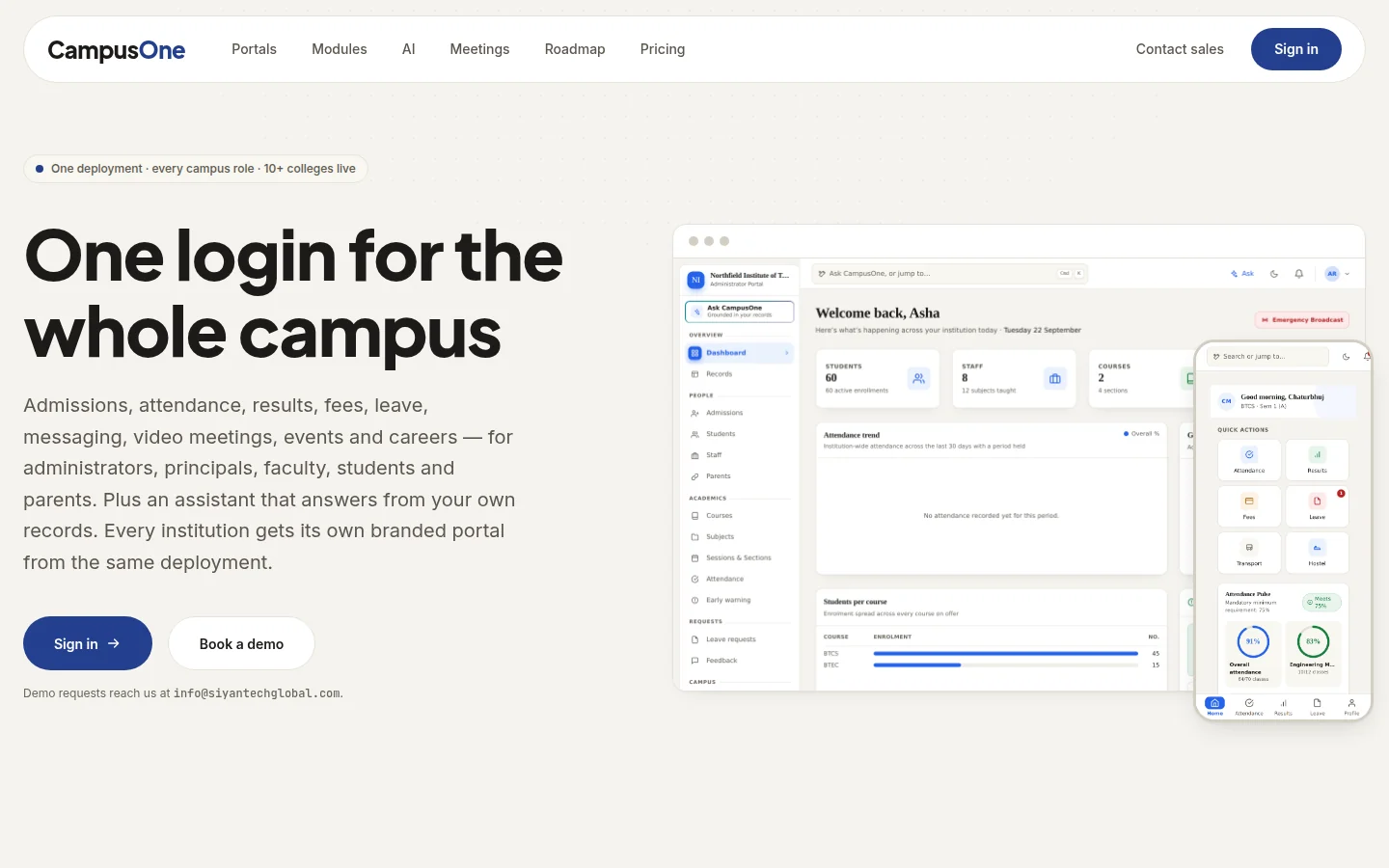This screenshot has width=1389, height=868.
Task: Open Admissions in the preview sidebar
Action: [740, 413]
